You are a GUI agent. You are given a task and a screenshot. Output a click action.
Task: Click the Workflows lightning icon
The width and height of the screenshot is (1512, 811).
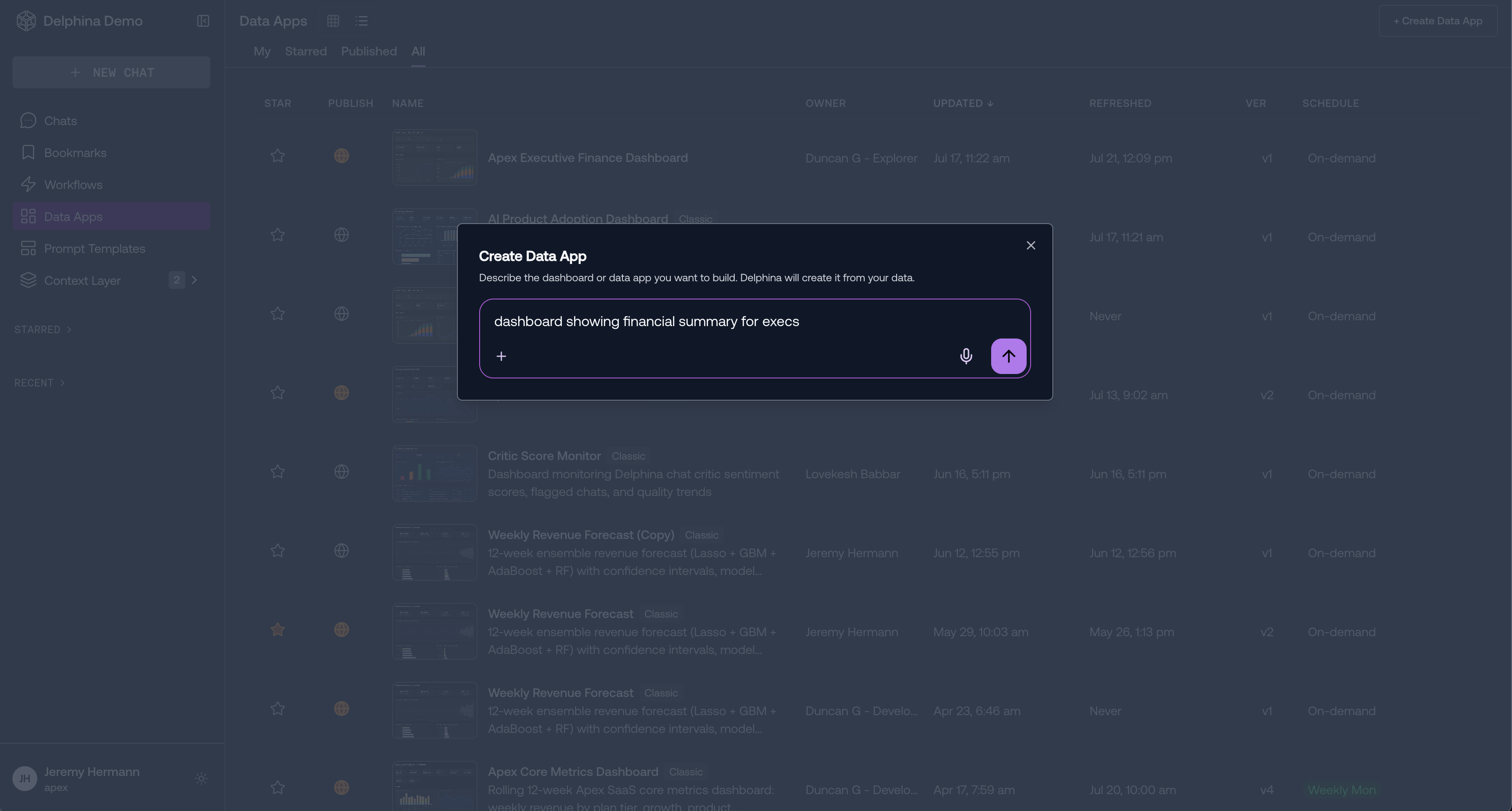[x=28, y=185]
